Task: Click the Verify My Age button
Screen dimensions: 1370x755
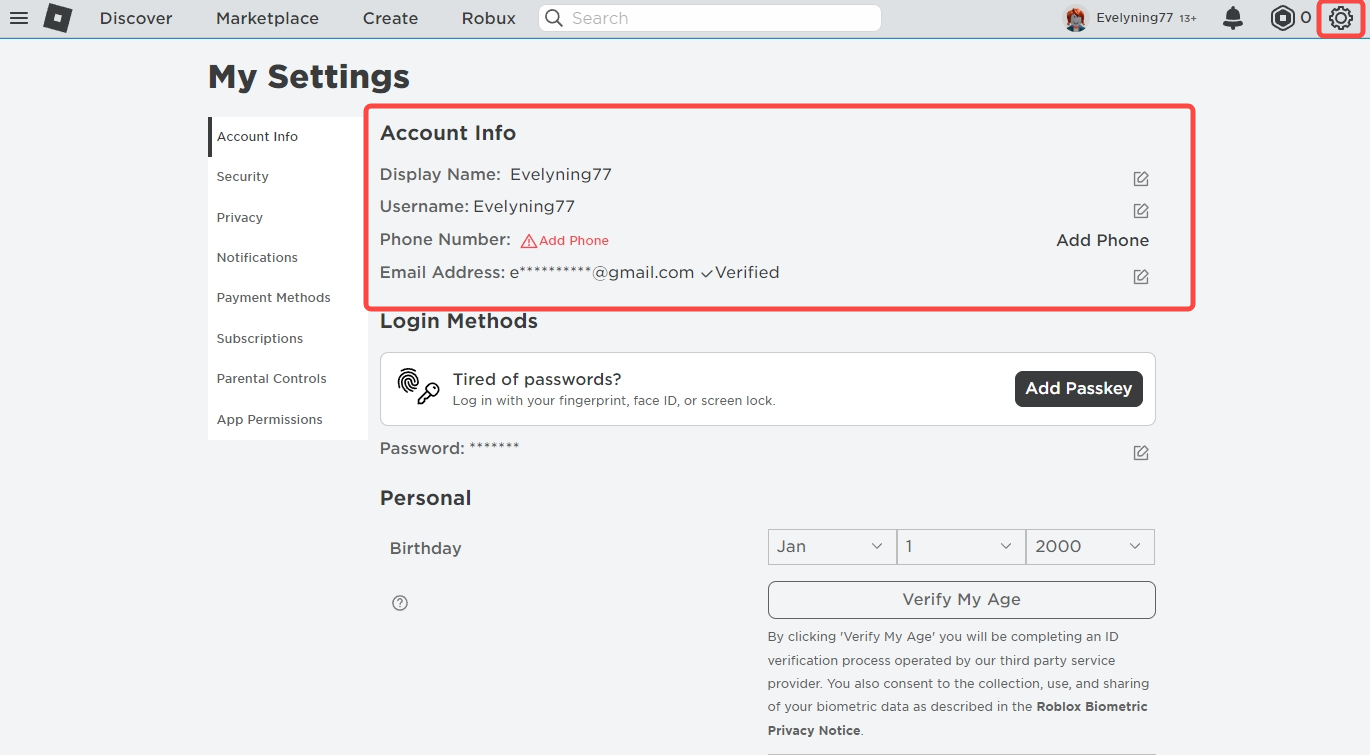Action: [961, 600]
